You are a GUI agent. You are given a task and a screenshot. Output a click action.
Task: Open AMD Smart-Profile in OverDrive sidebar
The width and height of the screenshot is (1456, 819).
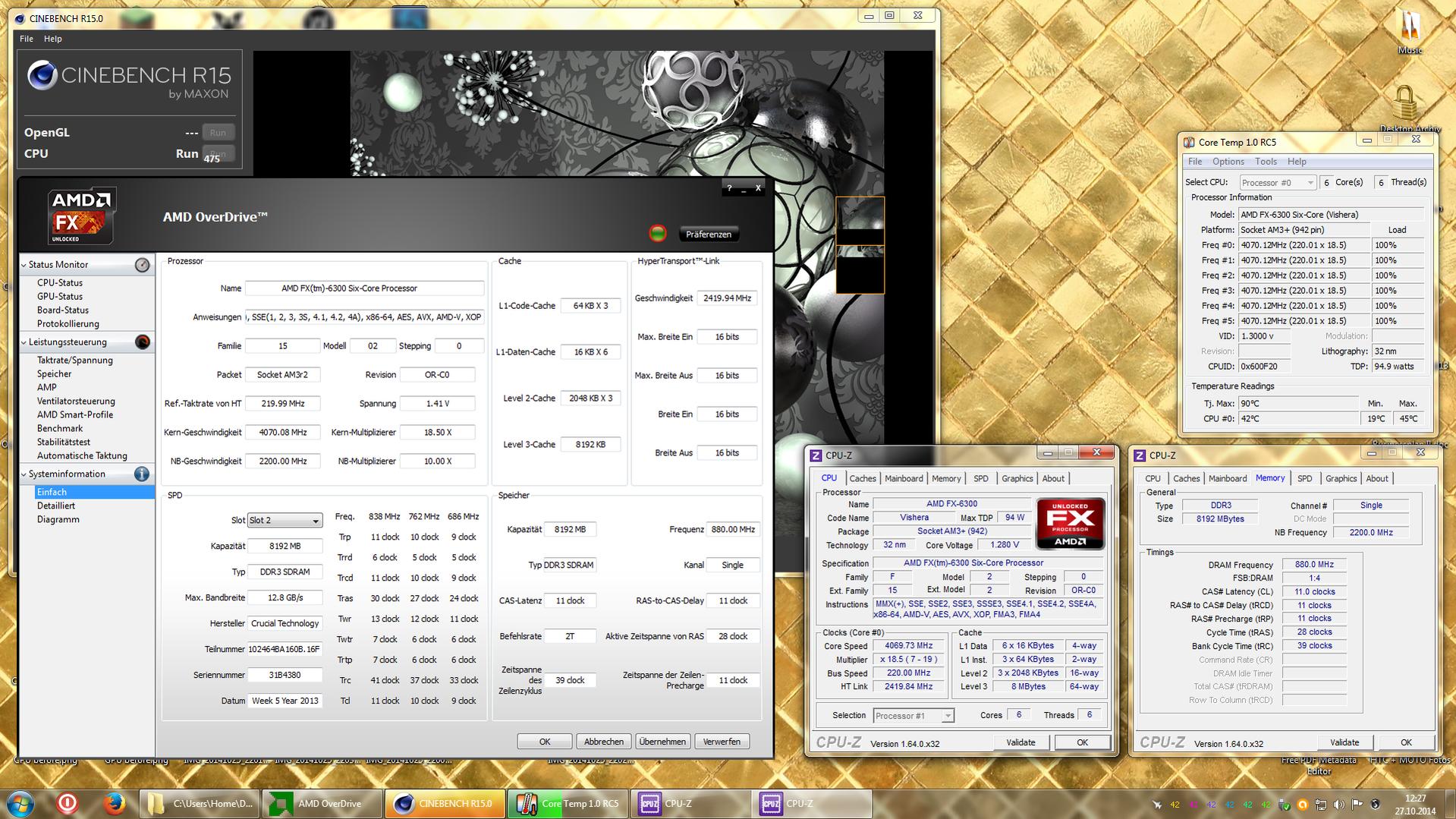pyautogui.click(x=75, y=415)
